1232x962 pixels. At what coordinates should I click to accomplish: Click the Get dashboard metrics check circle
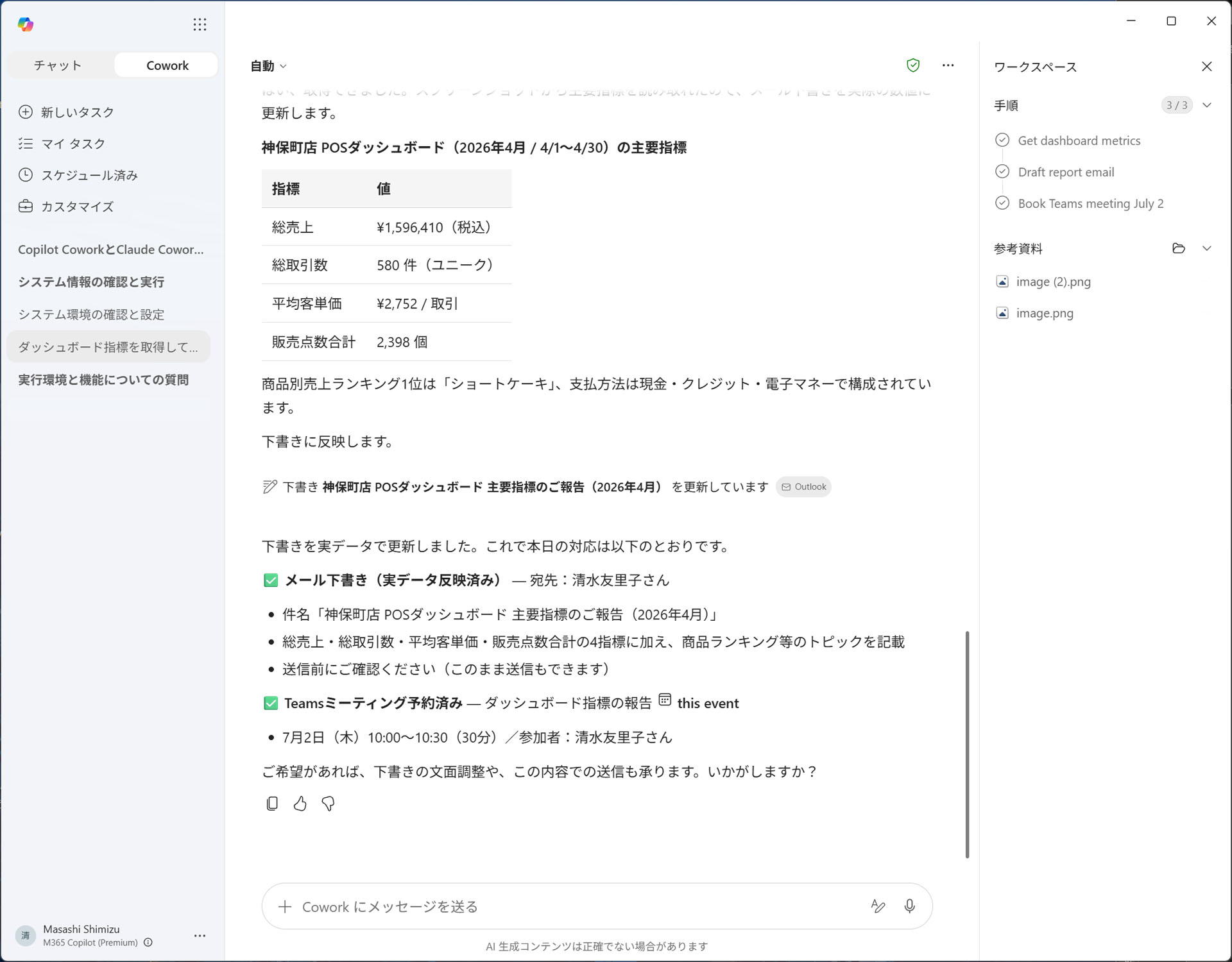pos(1002,140)
